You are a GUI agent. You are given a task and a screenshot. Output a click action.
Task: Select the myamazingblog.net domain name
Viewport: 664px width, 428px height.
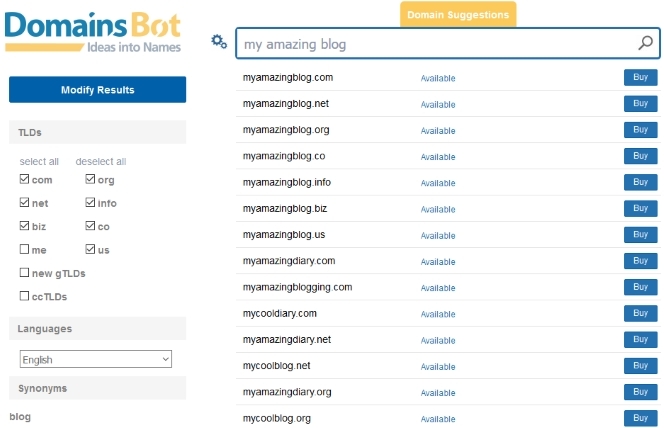286,104
